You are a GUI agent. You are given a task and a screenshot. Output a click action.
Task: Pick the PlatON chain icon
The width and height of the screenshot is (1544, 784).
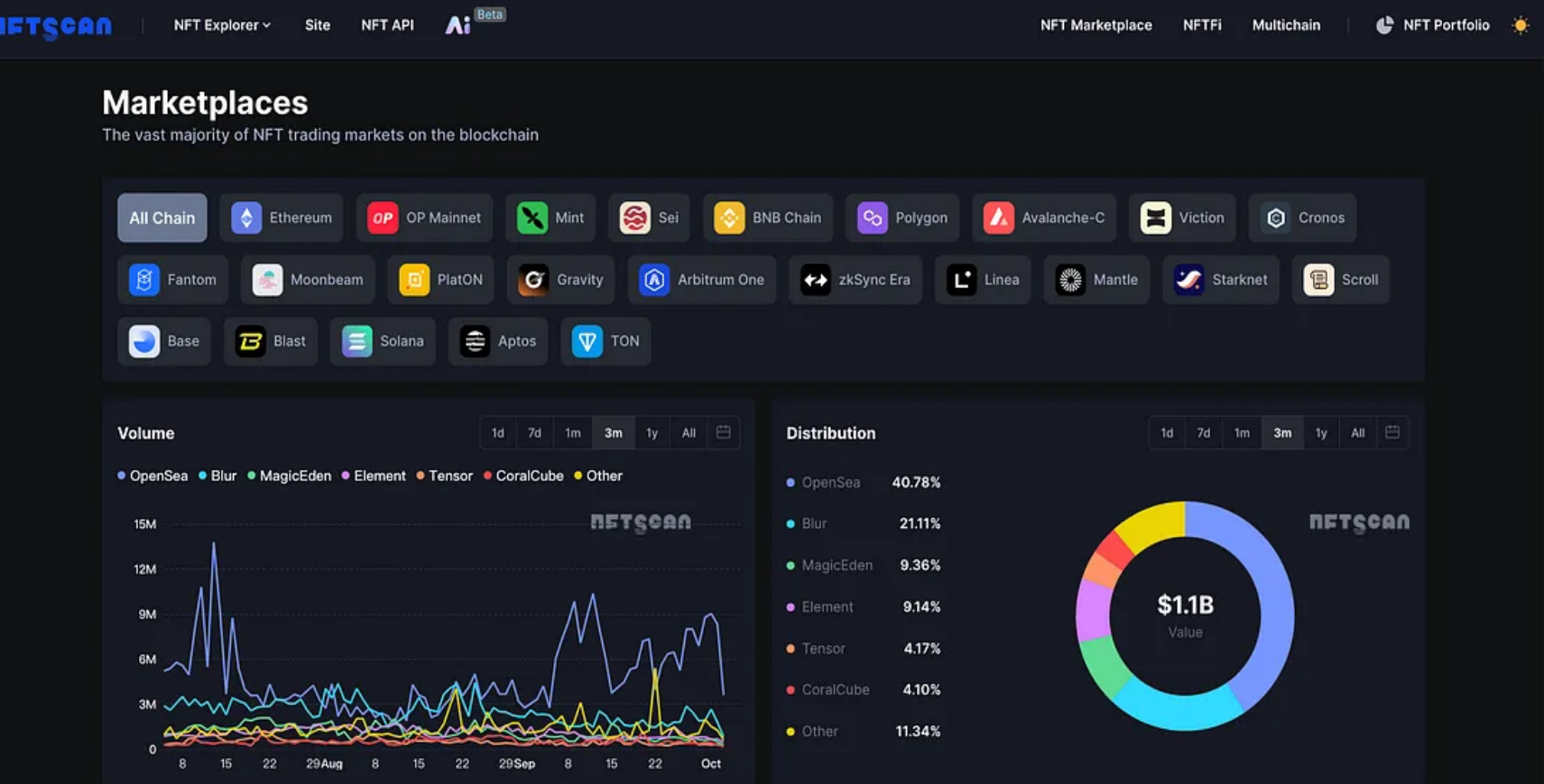414,280
